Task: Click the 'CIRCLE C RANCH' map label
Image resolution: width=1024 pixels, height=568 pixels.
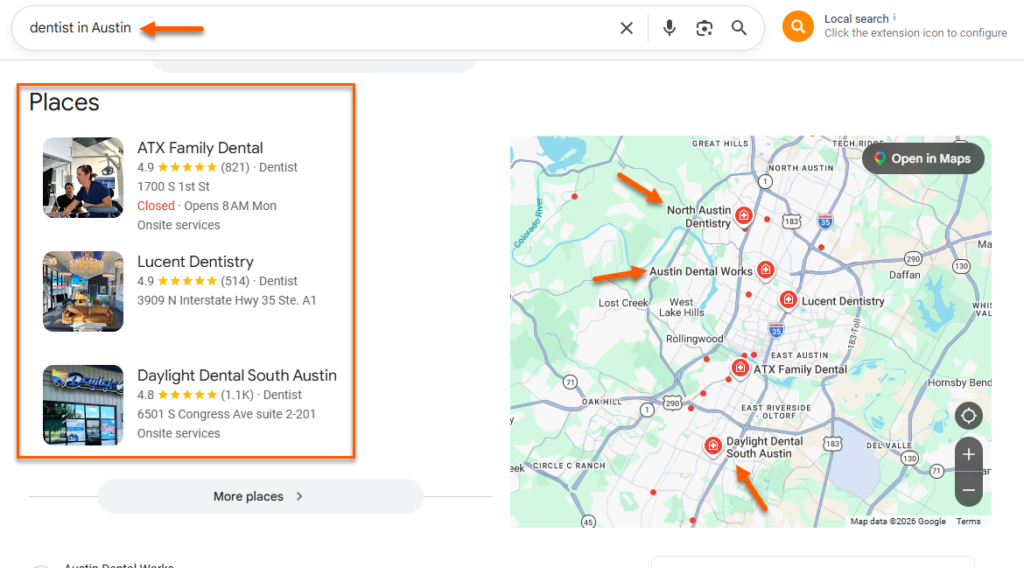Action: pos(569,465)
